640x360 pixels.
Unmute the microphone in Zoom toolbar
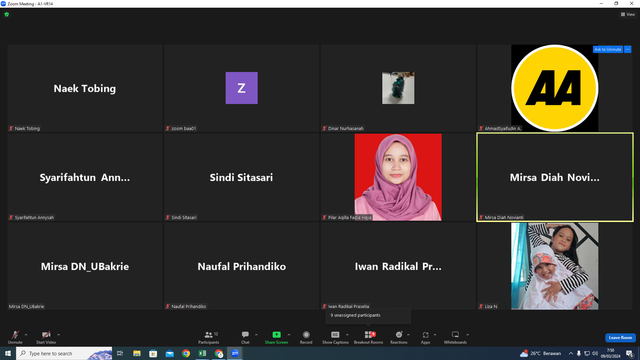15,337
